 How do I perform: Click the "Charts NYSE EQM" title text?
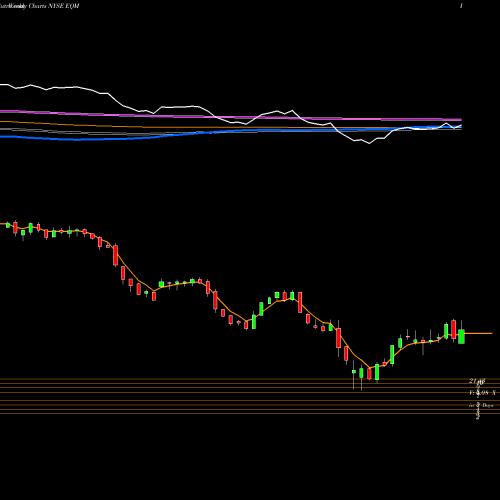(54, 6)
